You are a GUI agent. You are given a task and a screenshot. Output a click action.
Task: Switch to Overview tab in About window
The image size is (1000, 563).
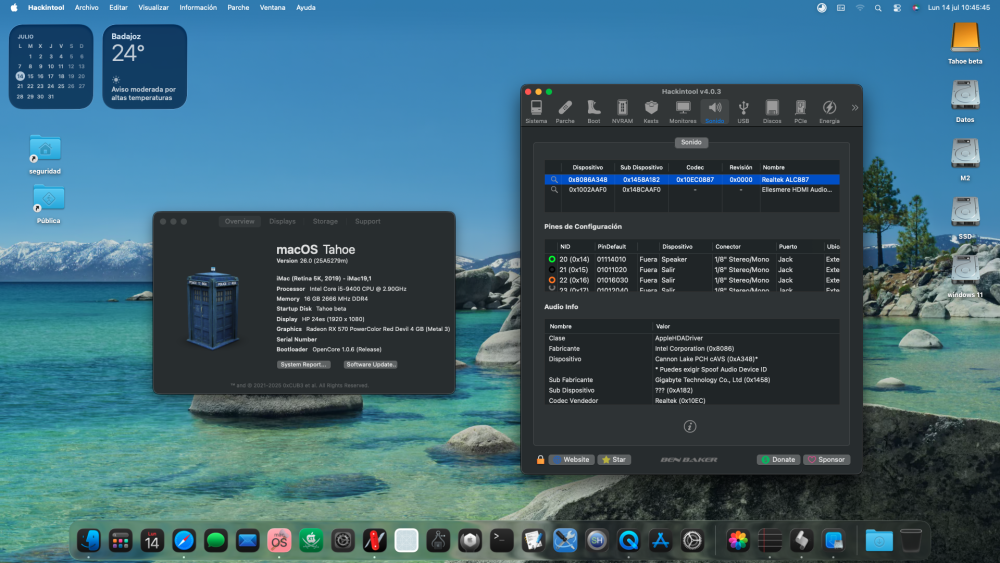pyautogui.click(x=239, y=221)
